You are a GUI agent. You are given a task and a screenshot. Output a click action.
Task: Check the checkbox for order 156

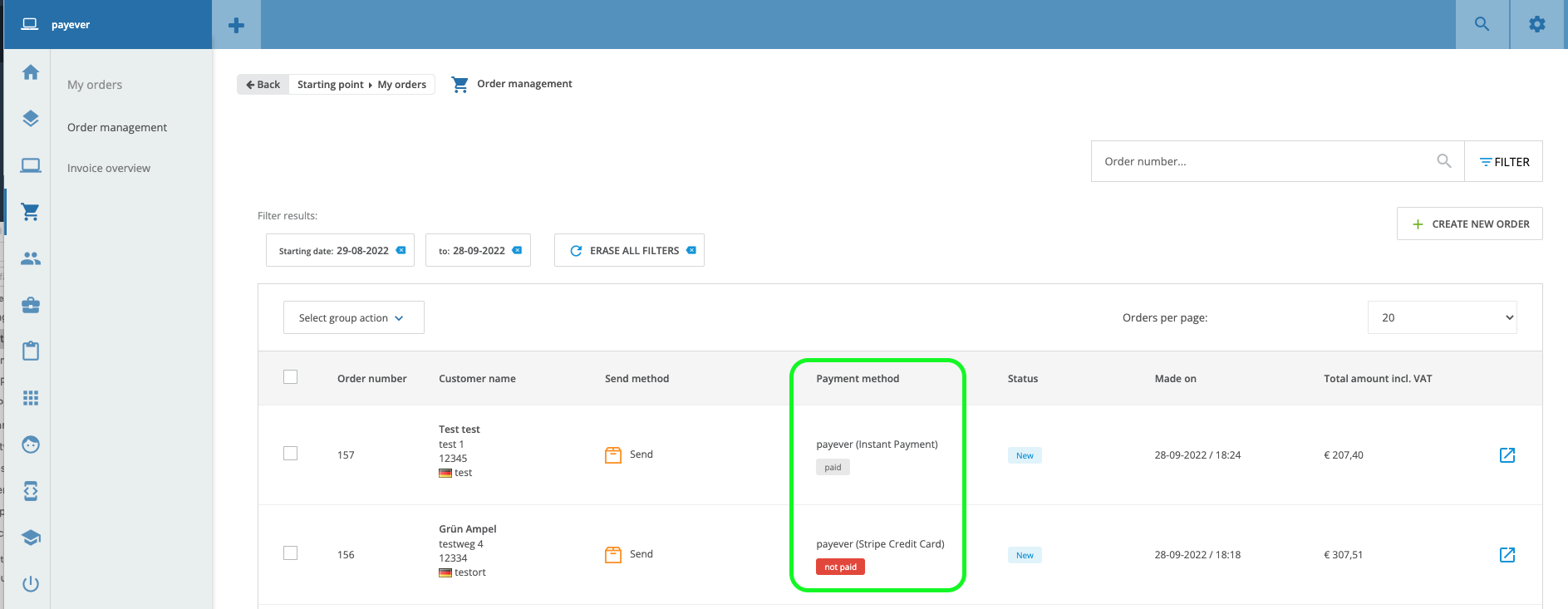pos(290,553)
